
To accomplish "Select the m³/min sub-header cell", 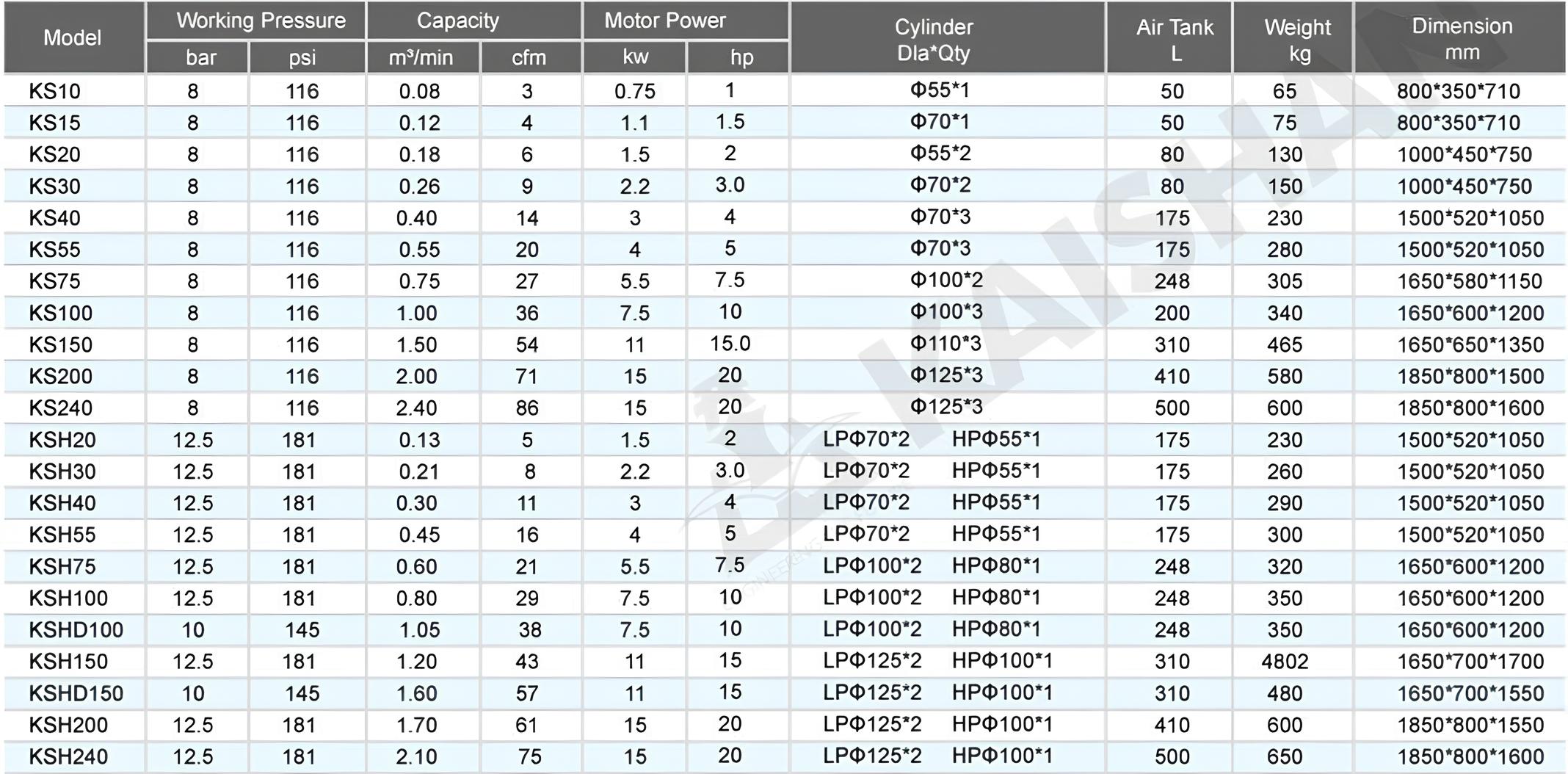I will [421, 57].
